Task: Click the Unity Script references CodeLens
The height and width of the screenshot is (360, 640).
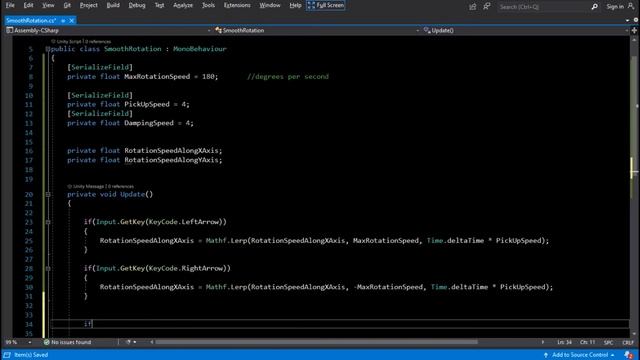Action: point(81,42)
